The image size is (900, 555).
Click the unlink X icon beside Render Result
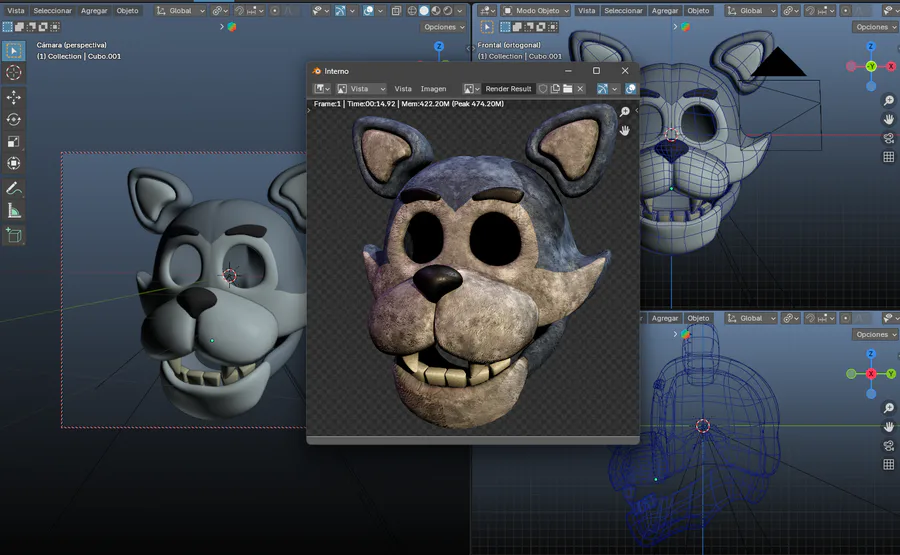[x=580, y=88]
